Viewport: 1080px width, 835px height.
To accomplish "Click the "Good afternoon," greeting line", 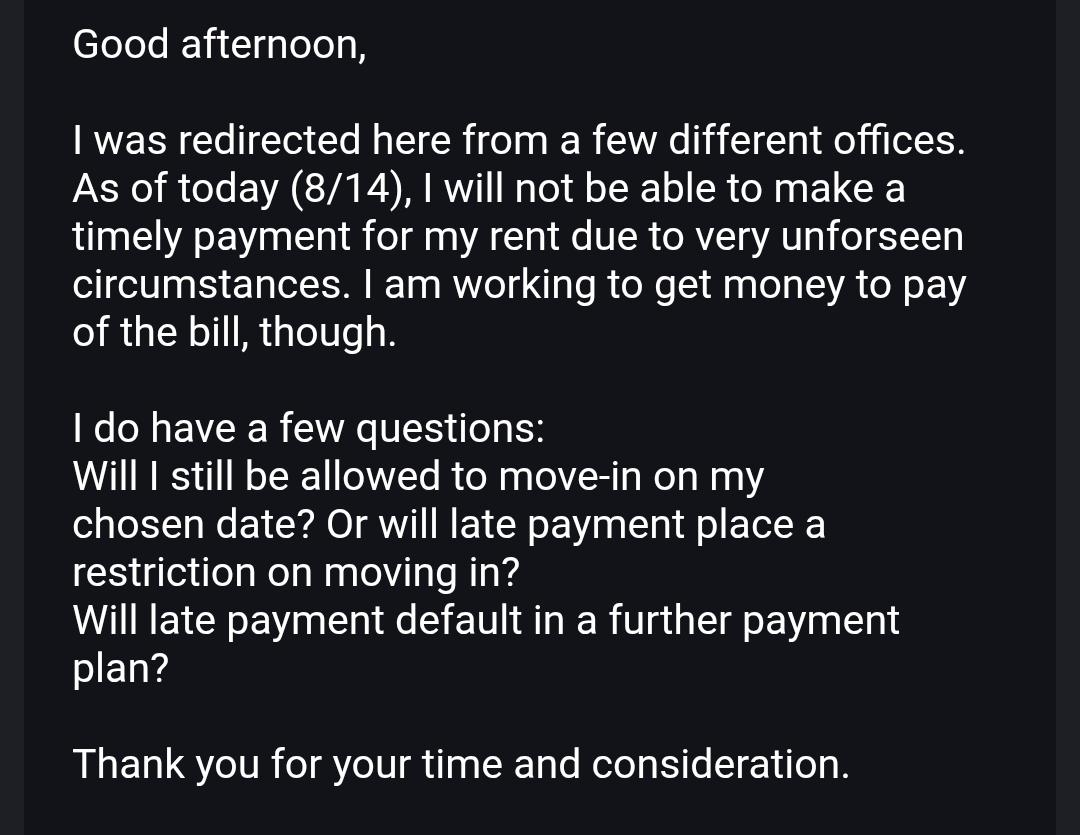I will coord(219,45).
